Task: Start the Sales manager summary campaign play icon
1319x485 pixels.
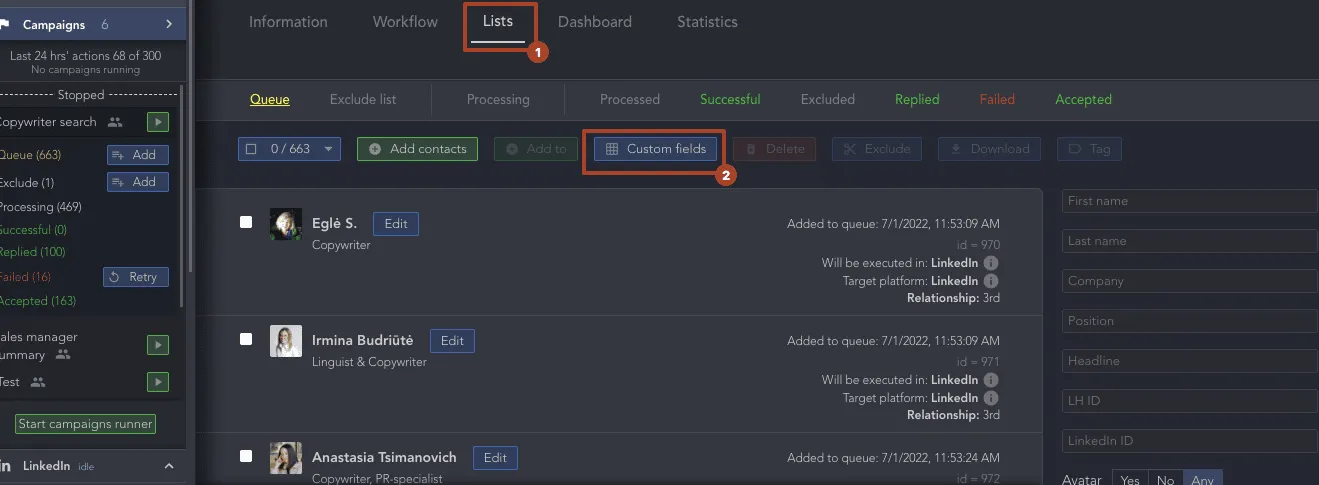Action: tap(158, 345)
